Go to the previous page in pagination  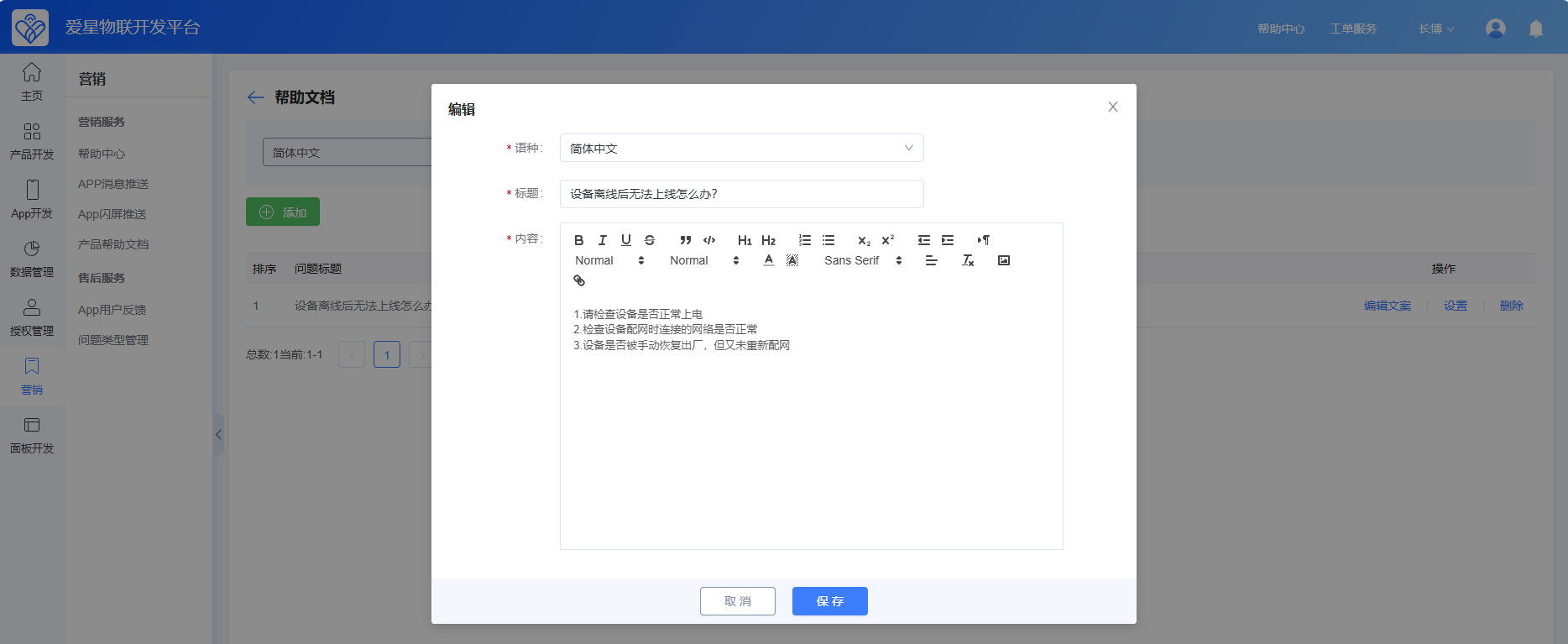tap(352, 354)
